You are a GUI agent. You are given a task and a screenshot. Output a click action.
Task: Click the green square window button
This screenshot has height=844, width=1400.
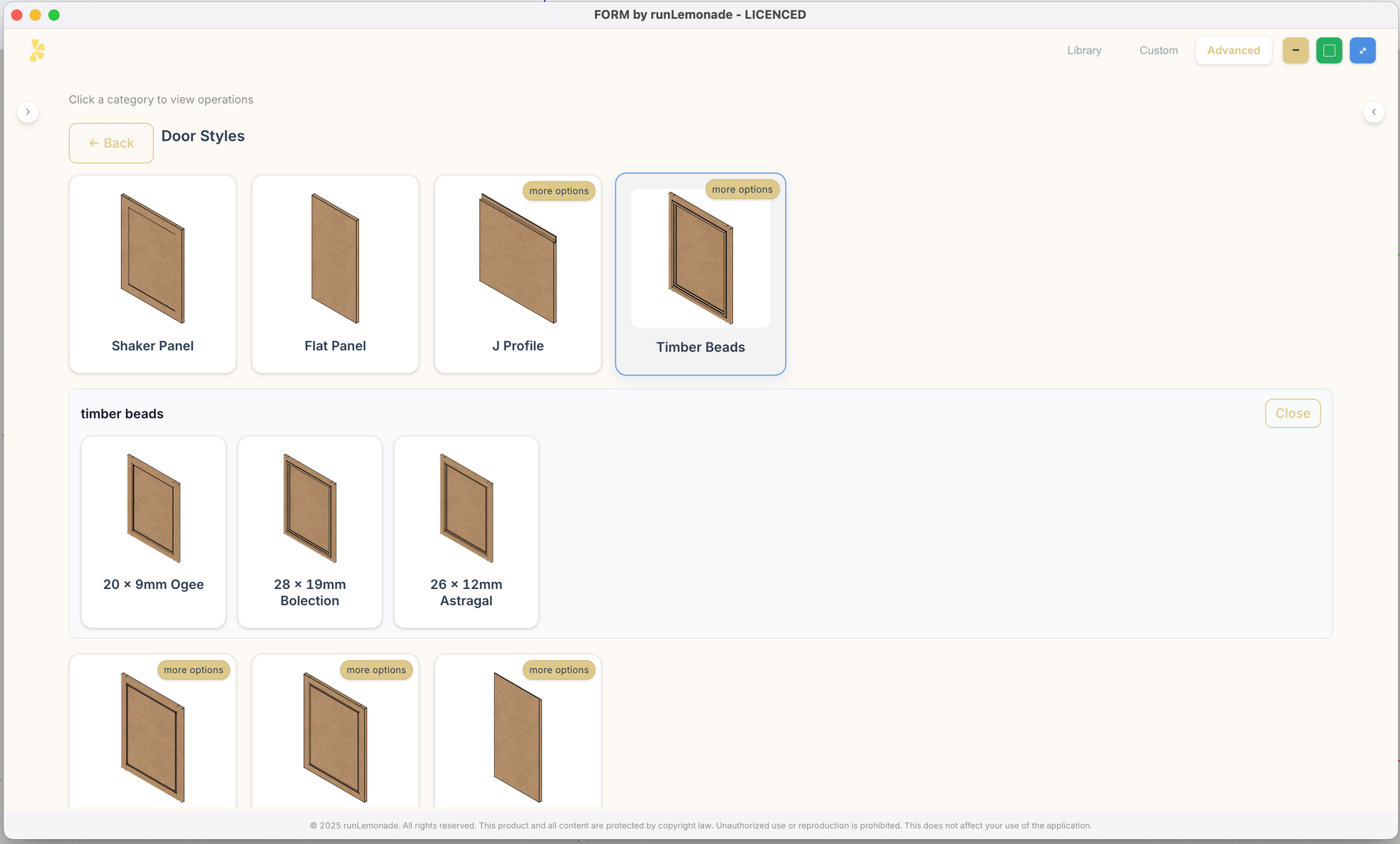click(1329, 50)
